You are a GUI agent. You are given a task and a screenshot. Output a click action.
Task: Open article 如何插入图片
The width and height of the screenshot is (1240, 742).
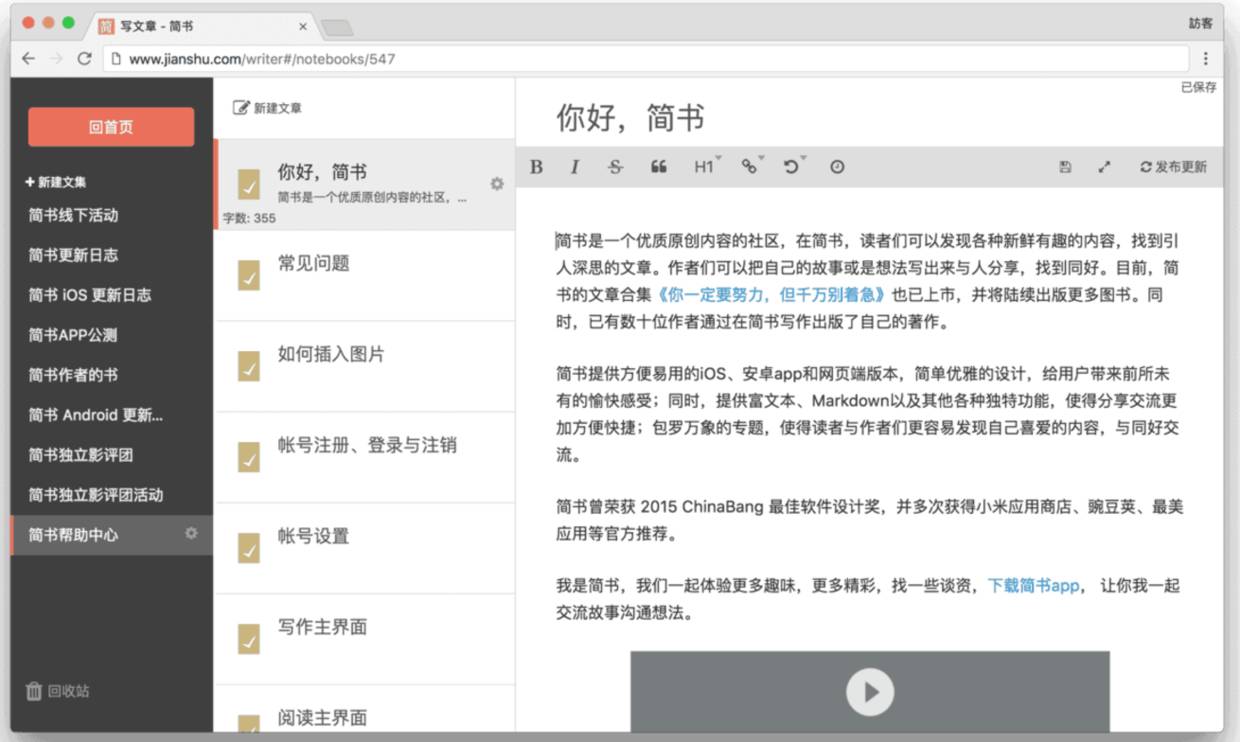[365, 366]
